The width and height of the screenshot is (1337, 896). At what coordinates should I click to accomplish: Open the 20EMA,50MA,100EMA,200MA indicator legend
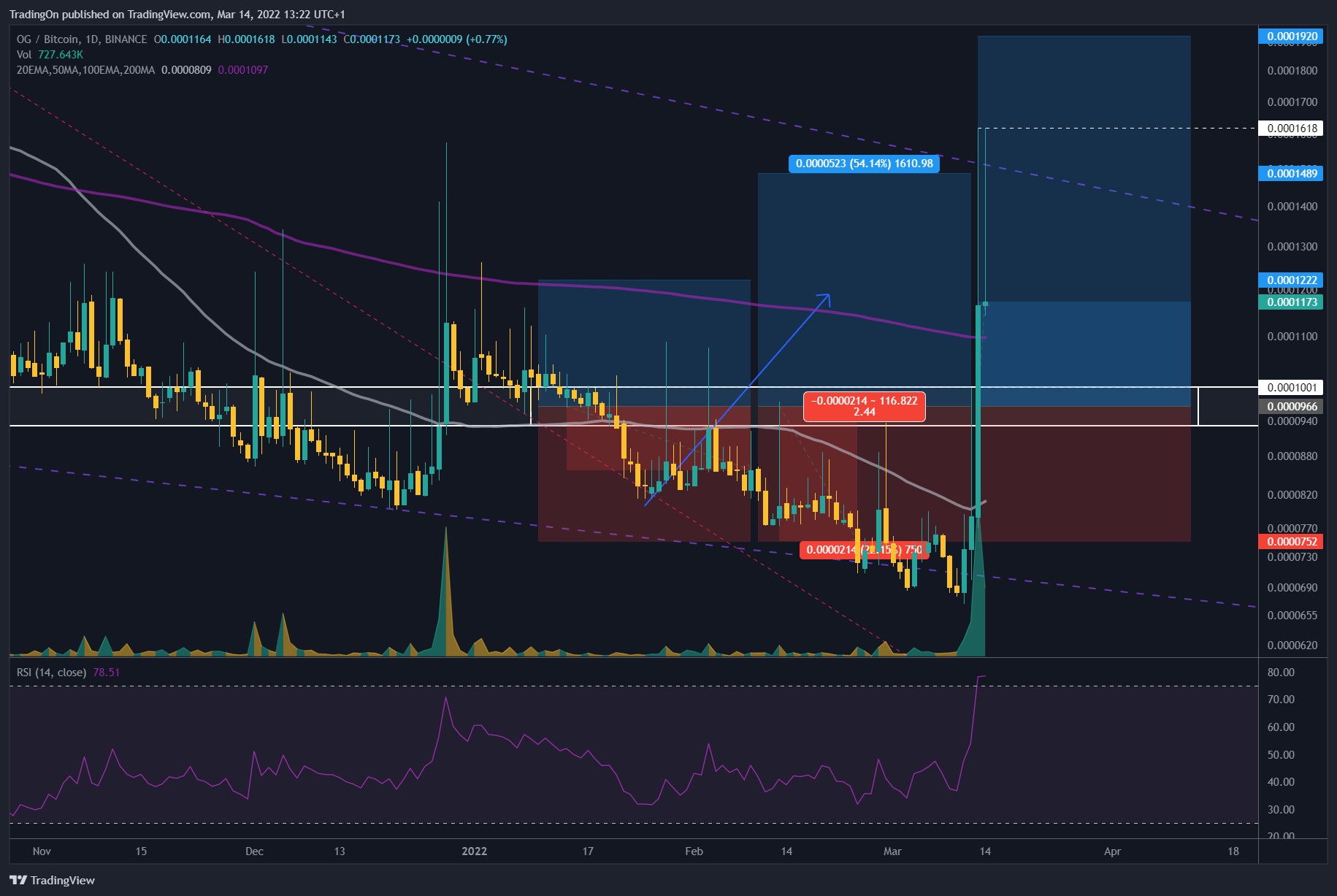[85, 70]
